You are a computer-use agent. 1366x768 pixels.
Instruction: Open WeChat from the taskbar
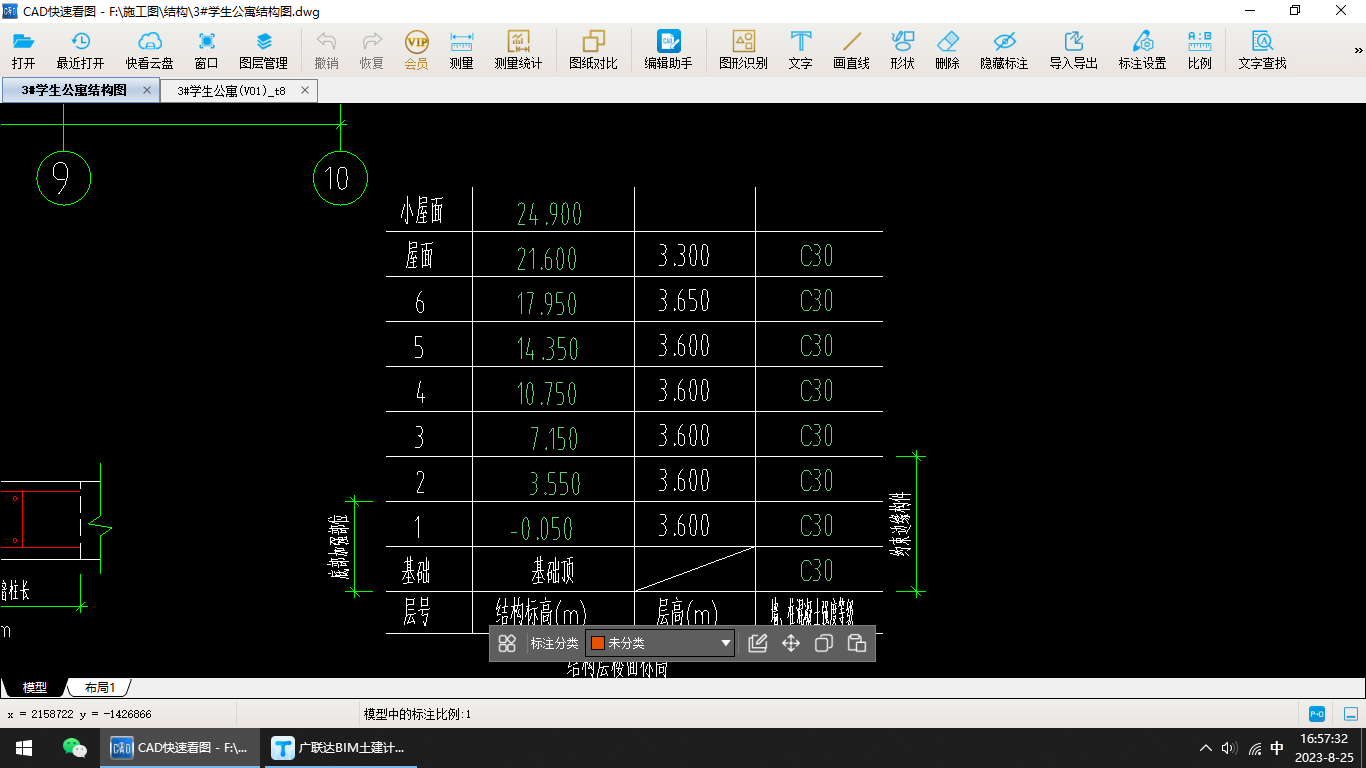click(74, 747)
